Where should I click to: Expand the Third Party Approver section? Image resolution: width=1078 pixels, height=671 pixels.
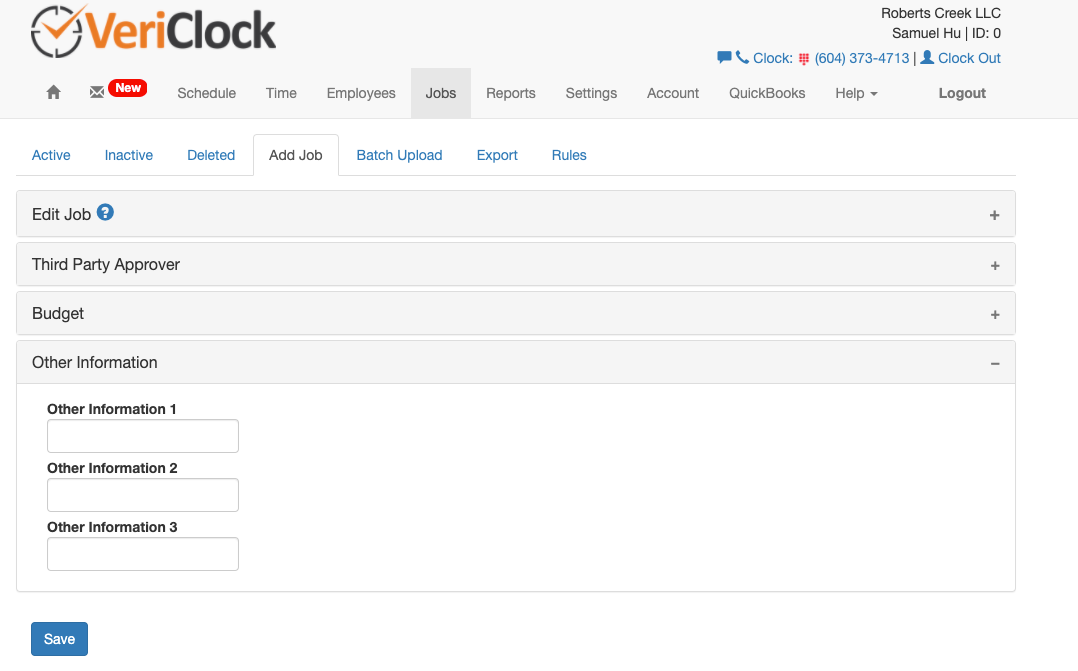[994, 264]
